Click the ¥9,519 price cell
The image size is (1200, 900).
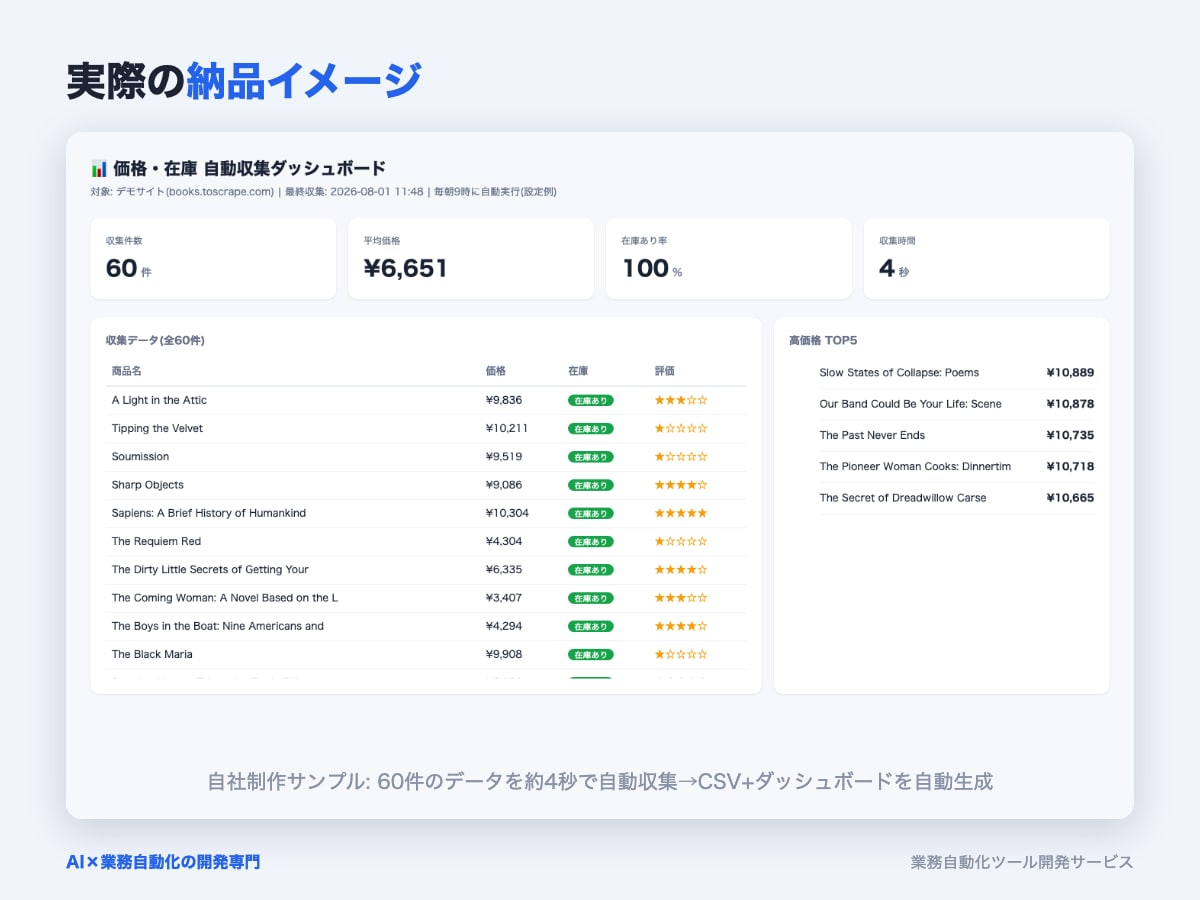504,456
